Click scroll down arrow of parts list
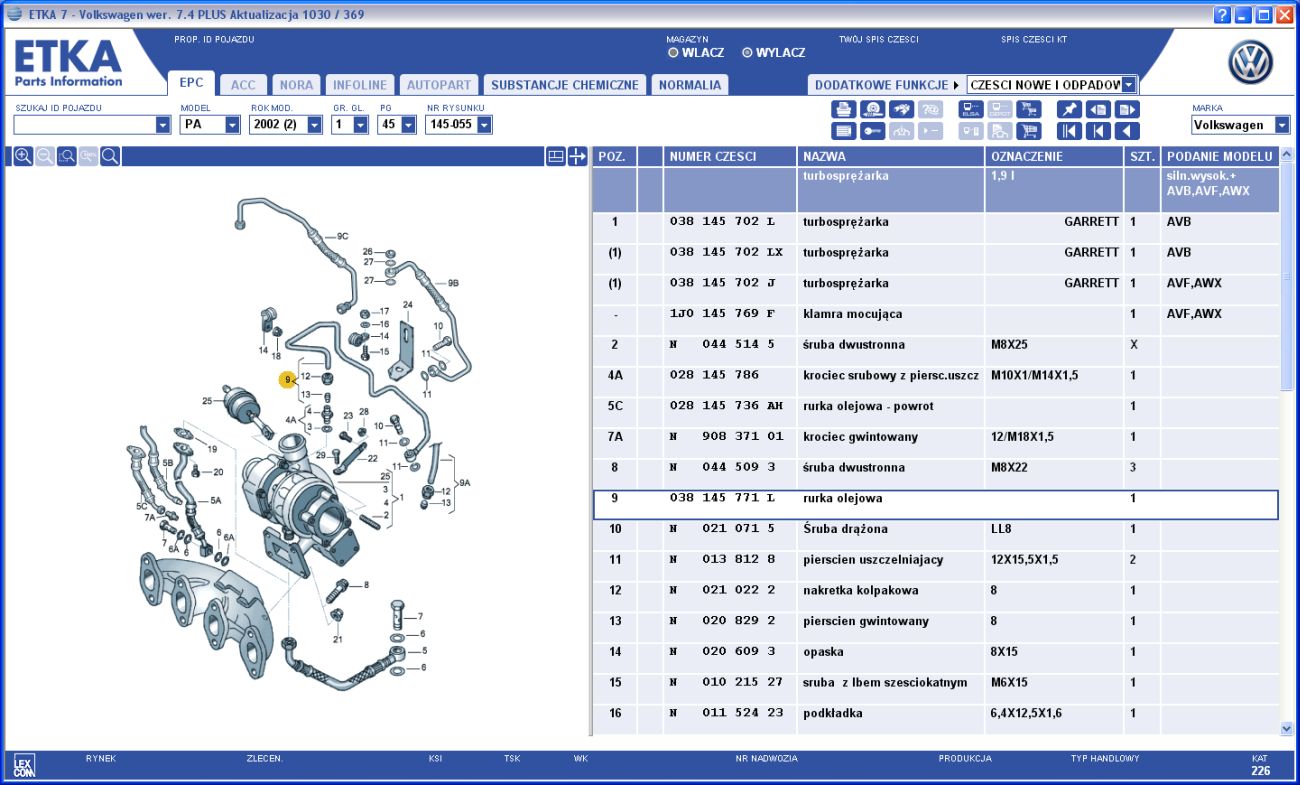Viewport: 1300px width, 785px height. (x=1286, y=729)
